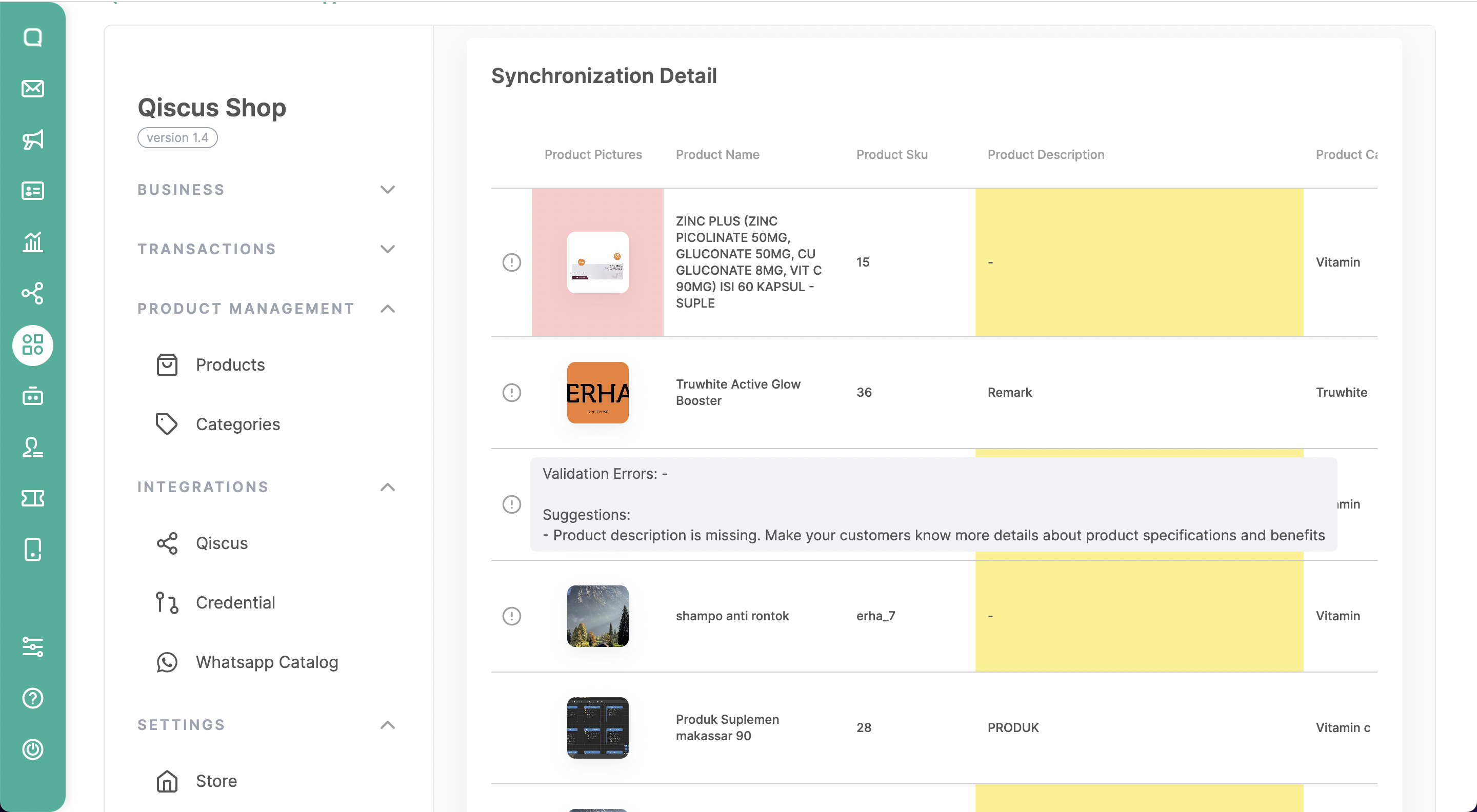Screen dimensions: 1477x812
Task: Open the chat inbox icon in sidebar
Action: (33, 38)
